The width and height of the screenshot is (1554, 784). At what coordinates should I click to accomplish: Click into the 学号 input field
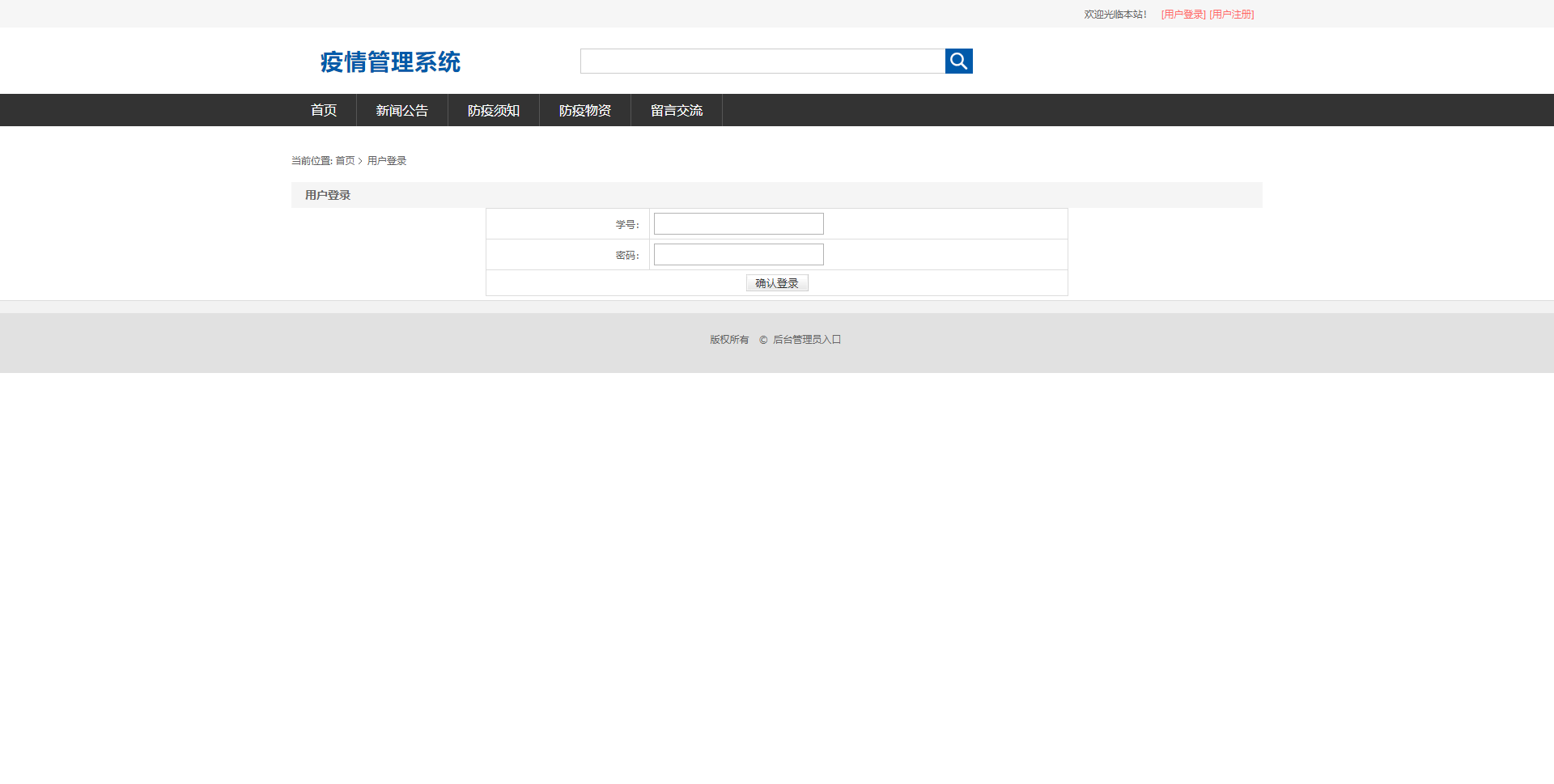pyautogui.click(x=739, y=224)
